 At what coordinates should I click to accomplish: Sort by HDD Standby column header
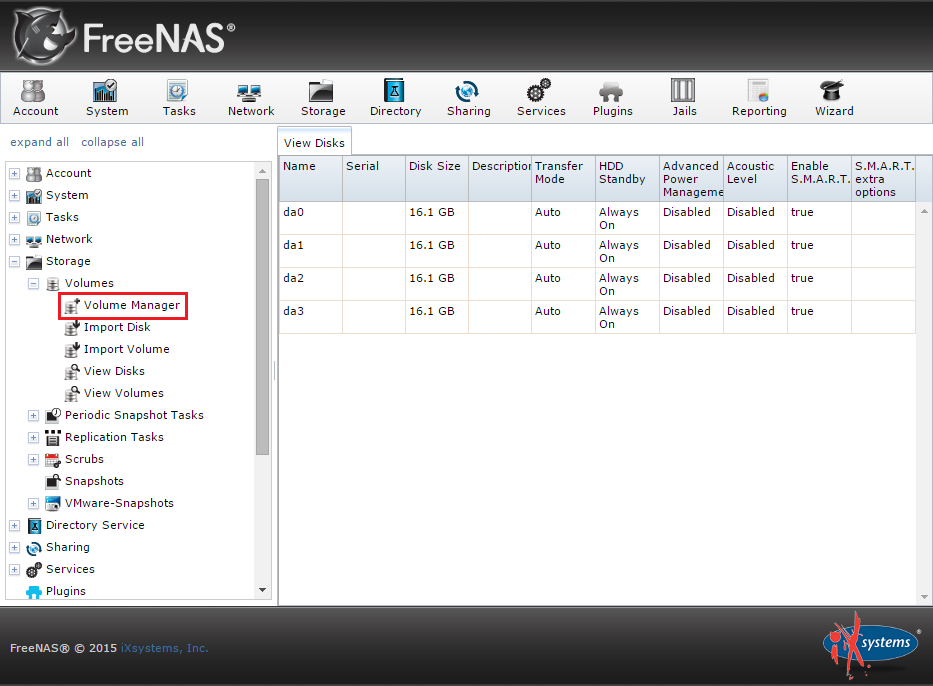coord(627,178)
